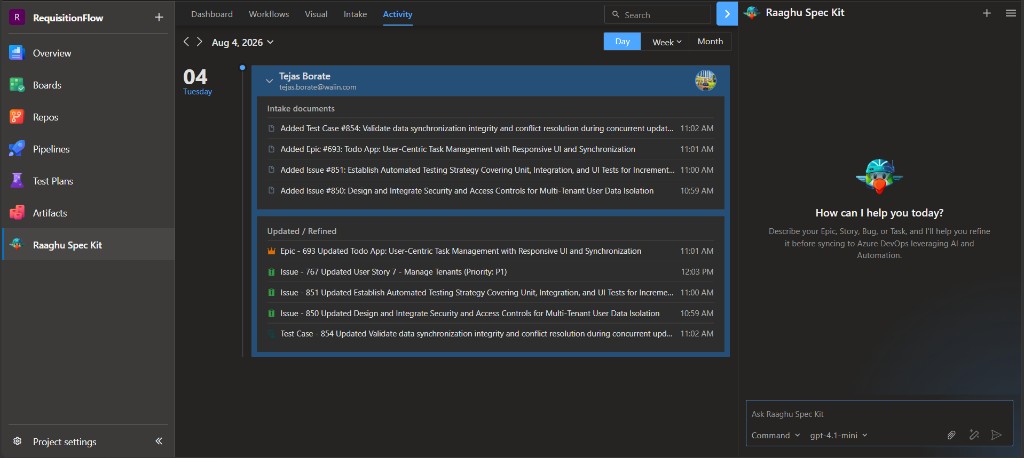The image size is (1024, 458).
Task: Collapse chat panel with blue arrow button
Action: pyautogui.click(x=727, y=14)
